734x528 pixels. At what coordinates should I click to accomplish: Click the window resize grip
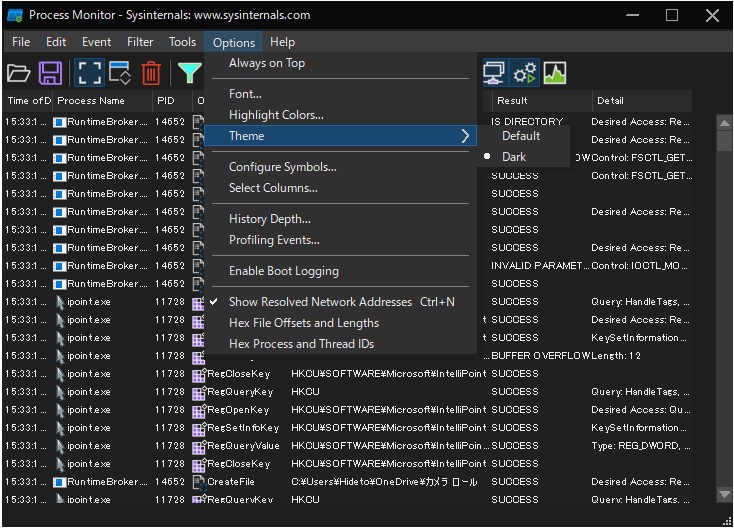click(x=727, y=521)
